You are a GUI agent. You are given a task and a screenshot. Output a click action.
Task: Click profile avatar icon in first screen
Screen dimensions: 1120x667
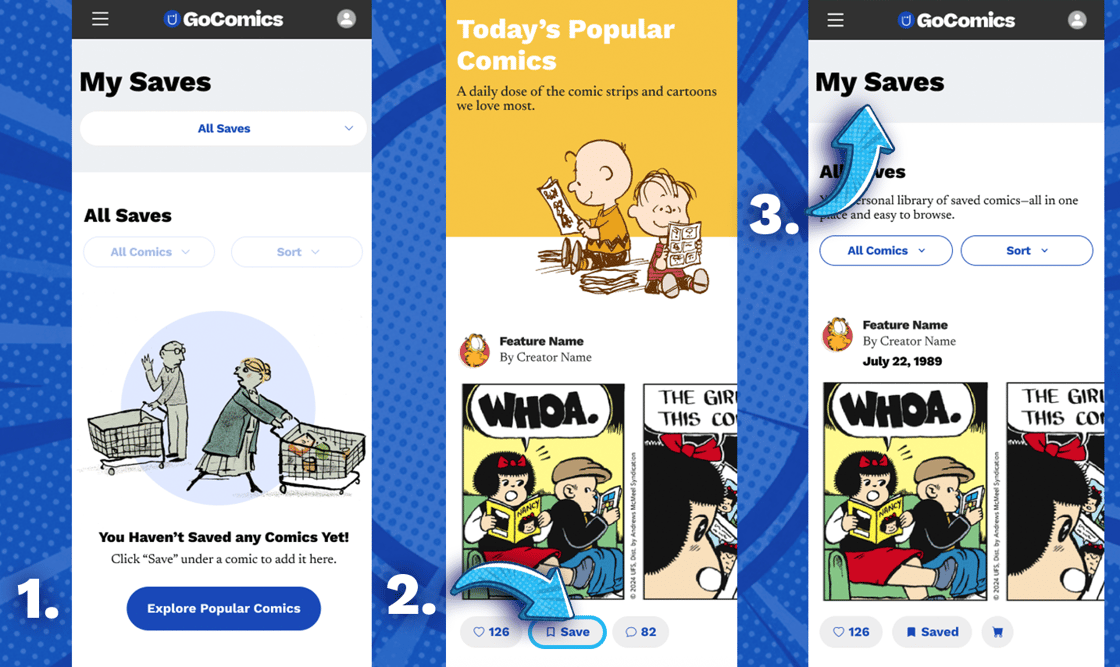346,19
